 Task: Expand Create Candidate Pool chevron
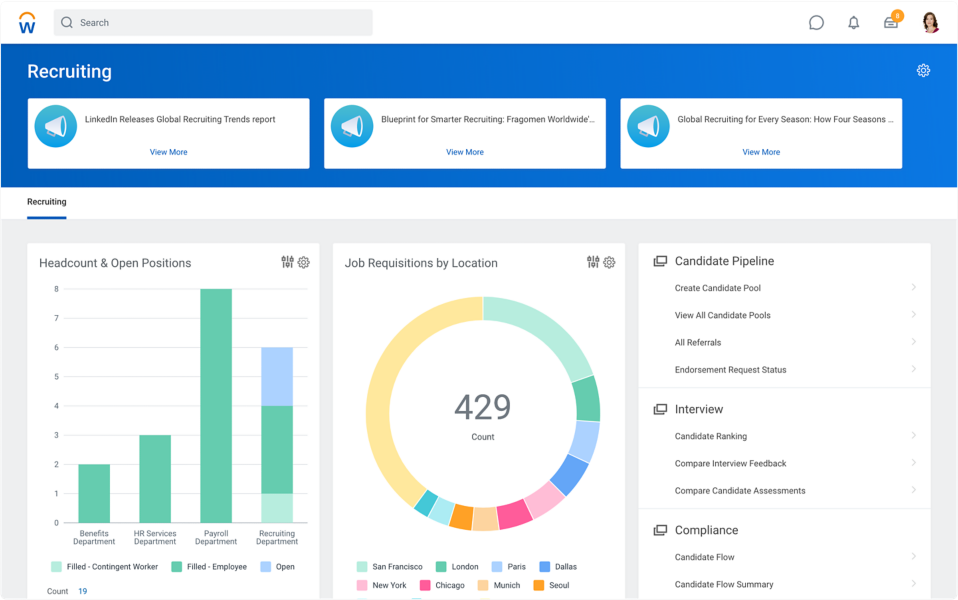[x=914, y=288]
